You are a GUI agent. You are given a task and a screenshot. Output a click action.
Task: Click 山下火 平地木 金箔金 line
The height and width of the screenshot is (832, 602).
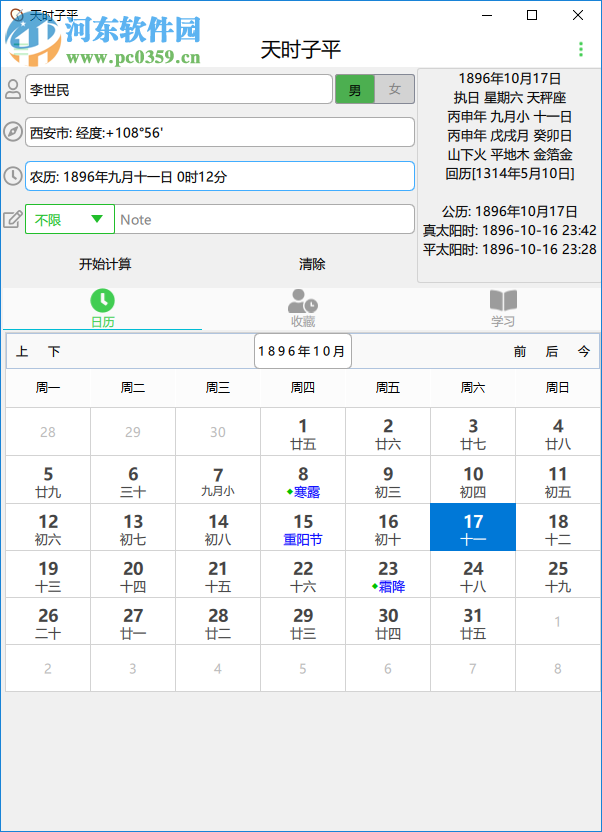click(x=510, y=155)
